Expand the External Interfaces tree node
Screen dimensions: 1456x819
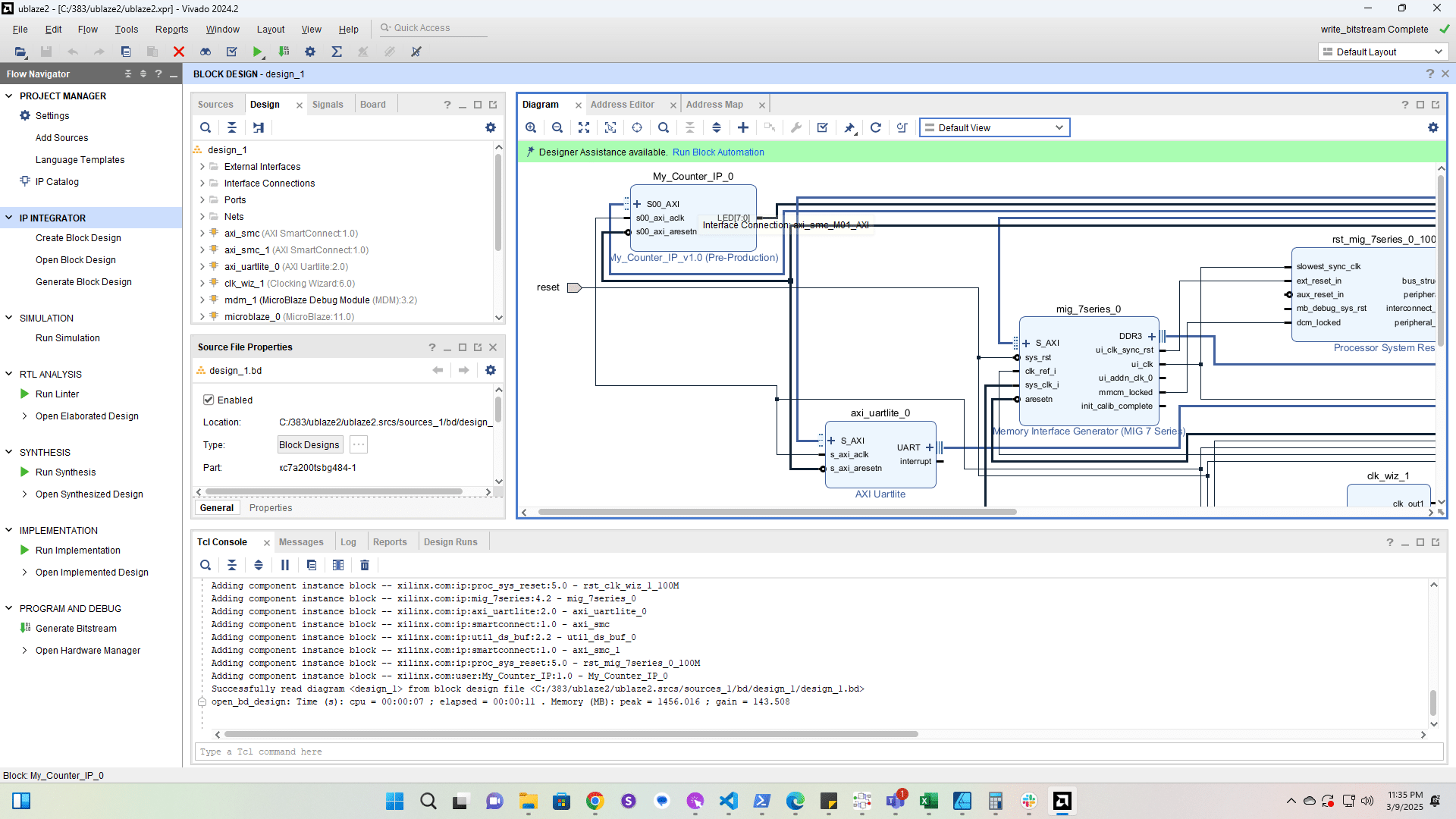point(202,167)
